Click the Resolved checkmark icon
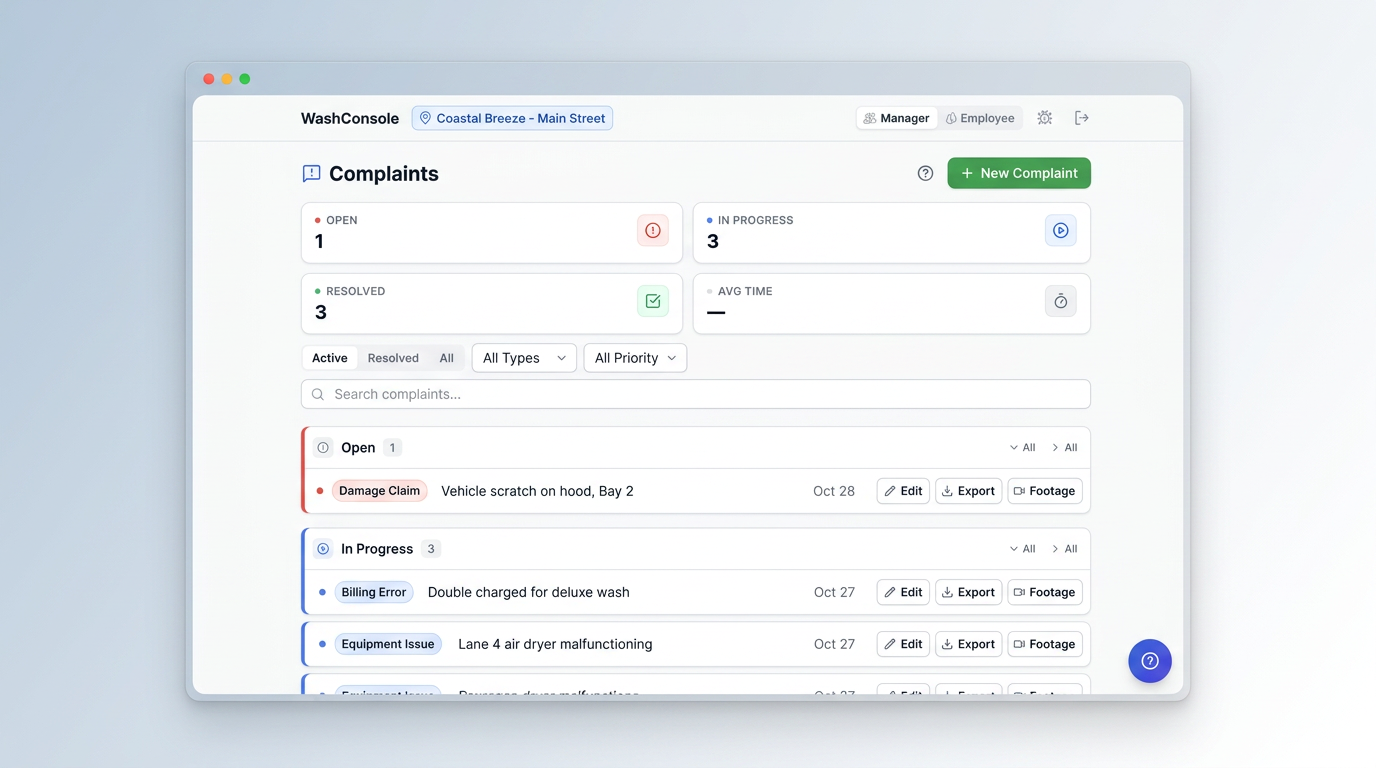 [x=653, y=301]
